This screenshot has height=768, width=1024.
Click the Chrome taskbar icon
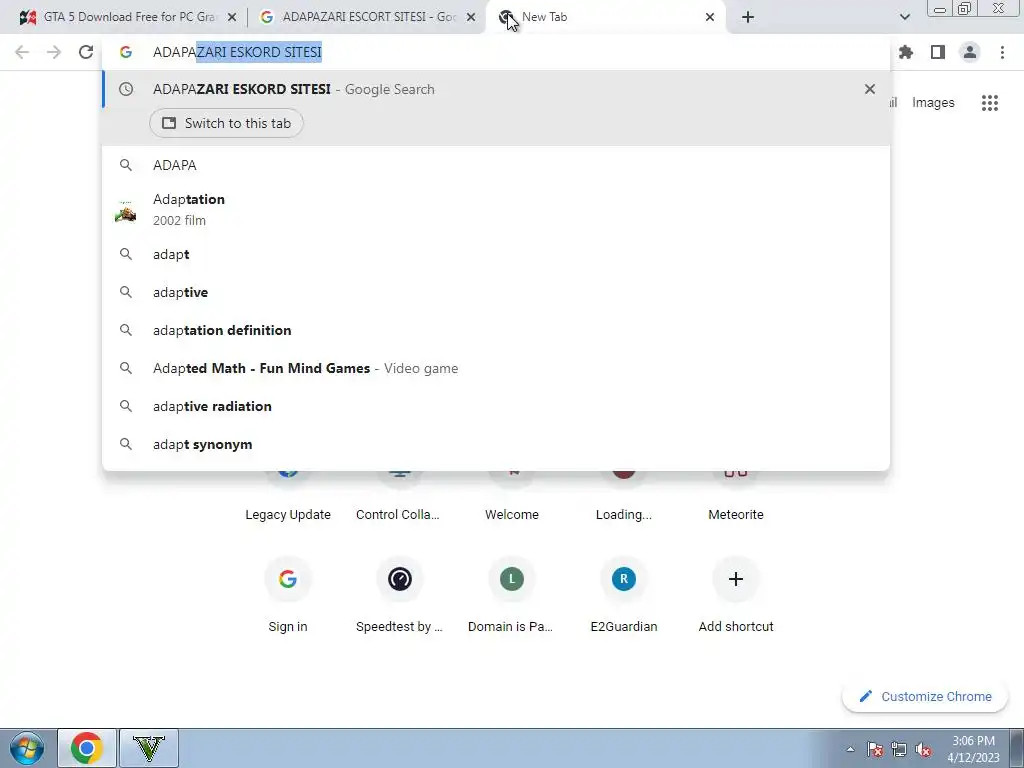[87, 748]
